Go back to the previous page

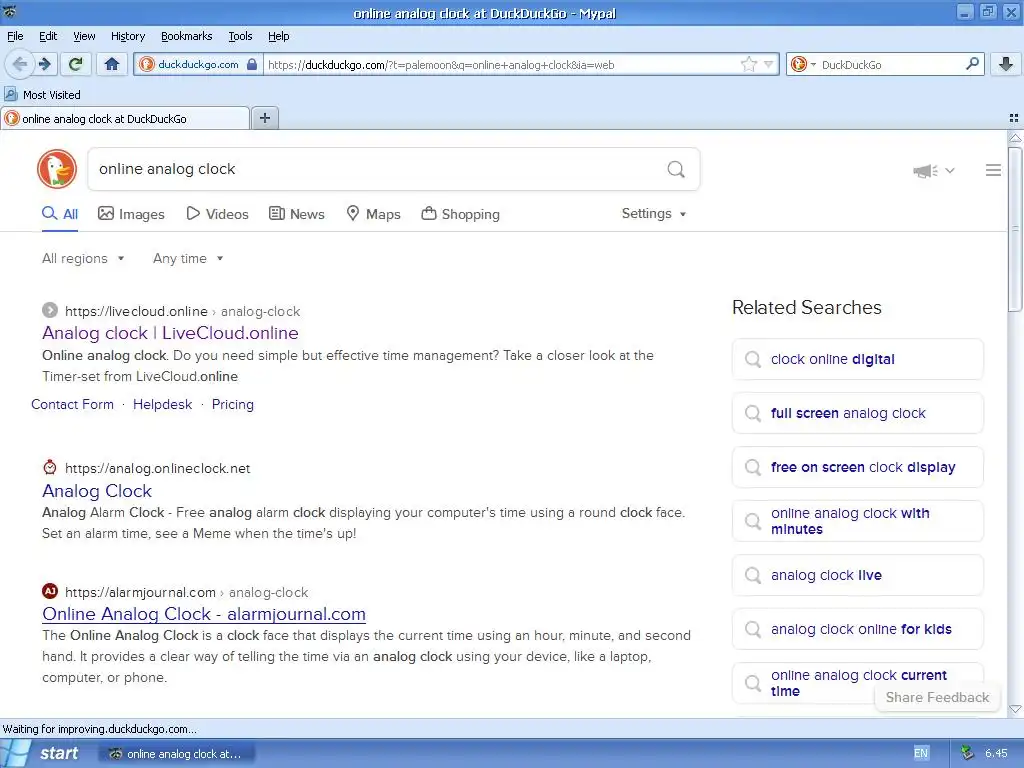click(20, 64)
